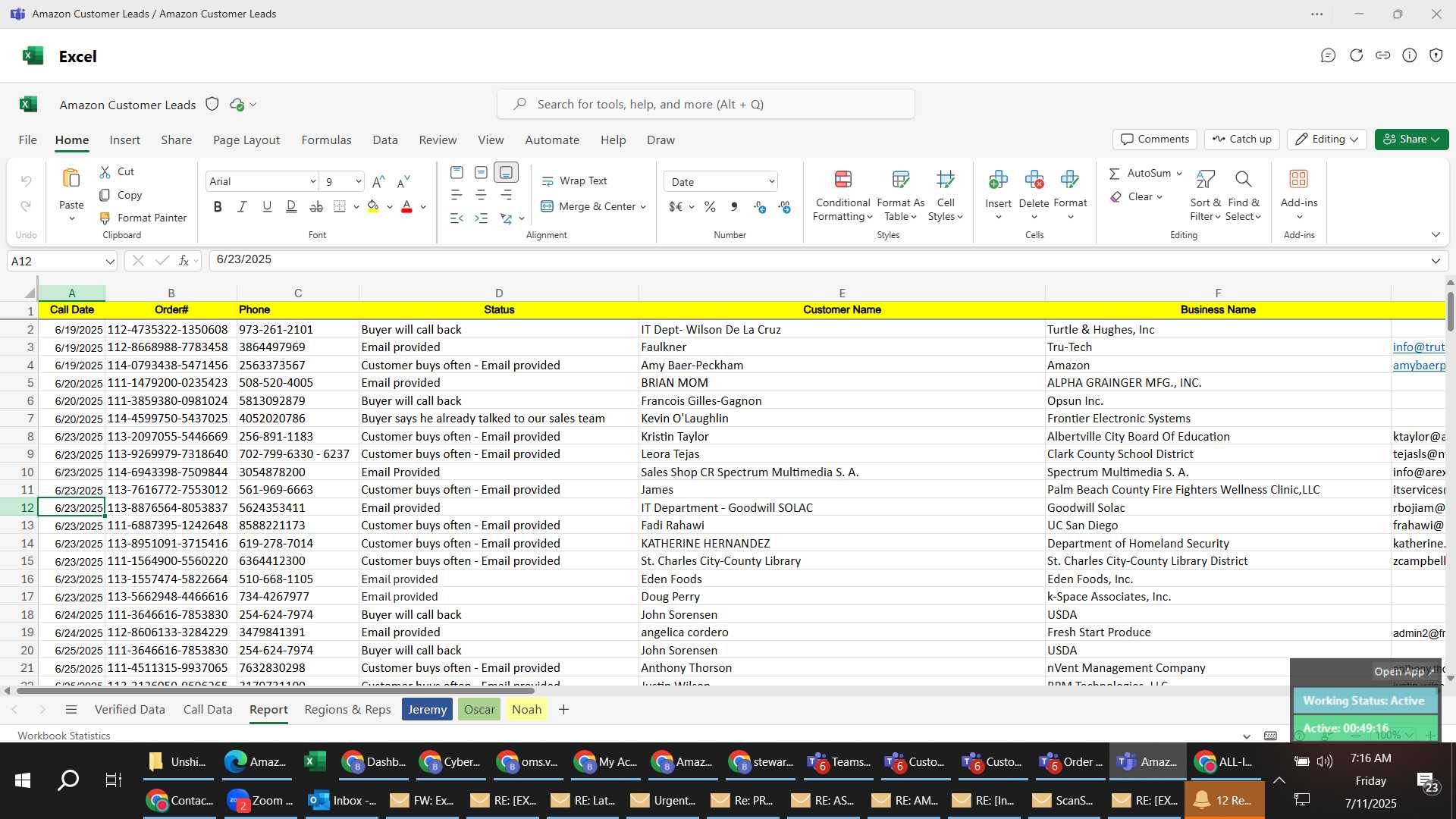This screenshot has height=819, width=1456.
Task: Open the Editing mode dropdown
Action: click(1327, 139)
